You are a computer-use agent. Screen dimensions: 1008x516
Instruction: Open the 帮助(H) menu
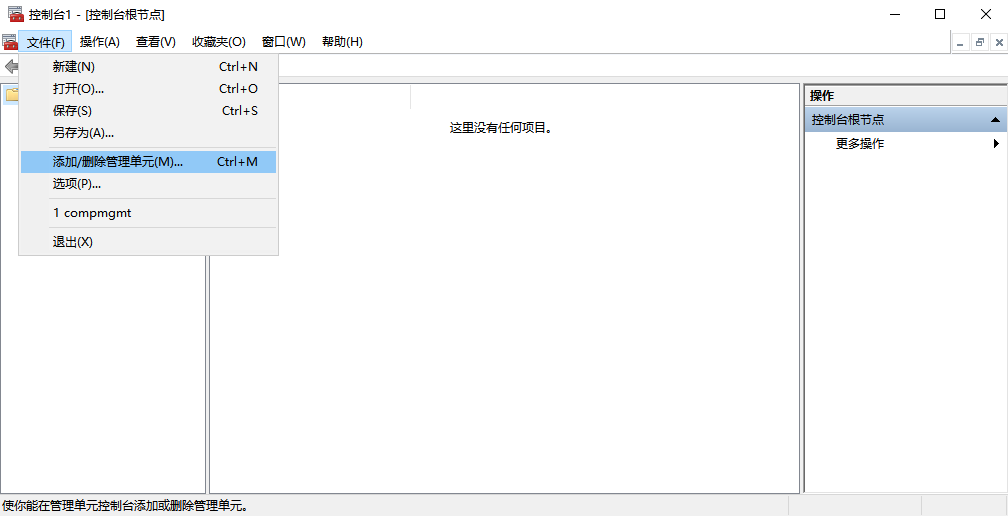(x=342, y=42)
